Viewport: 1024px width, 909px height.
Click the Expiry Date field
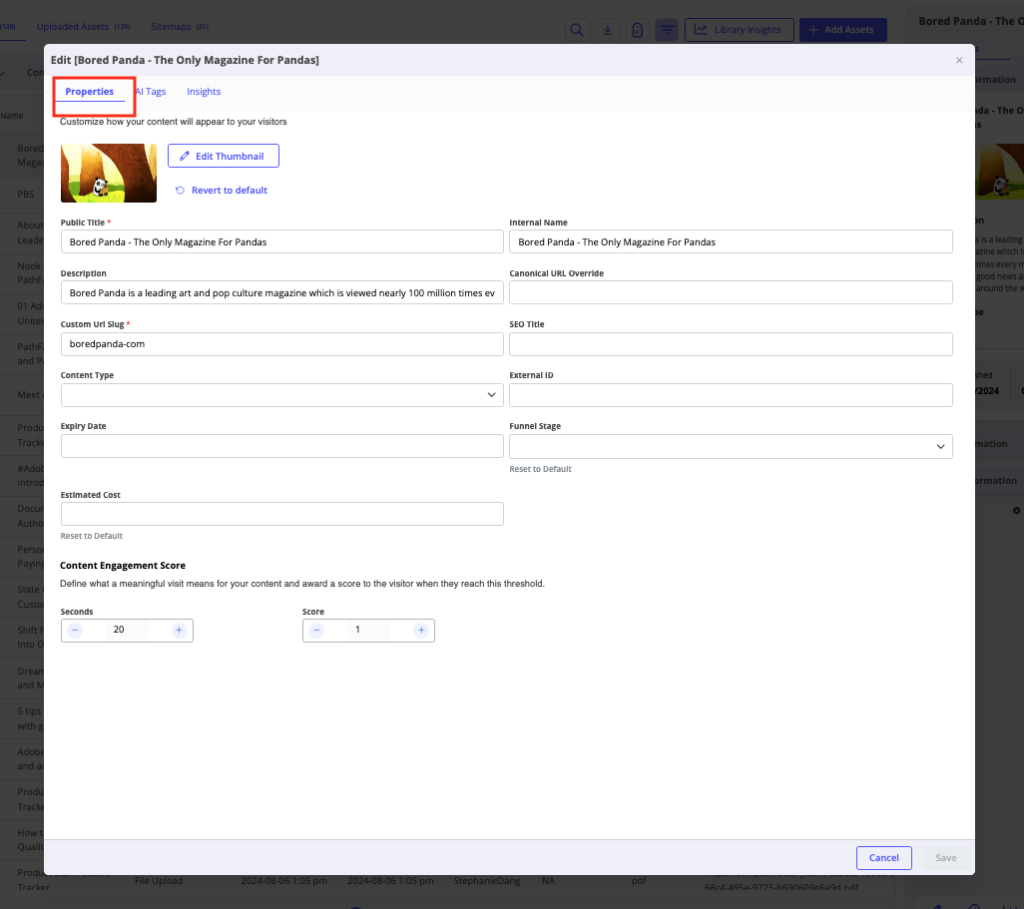(x=282, y=446)
